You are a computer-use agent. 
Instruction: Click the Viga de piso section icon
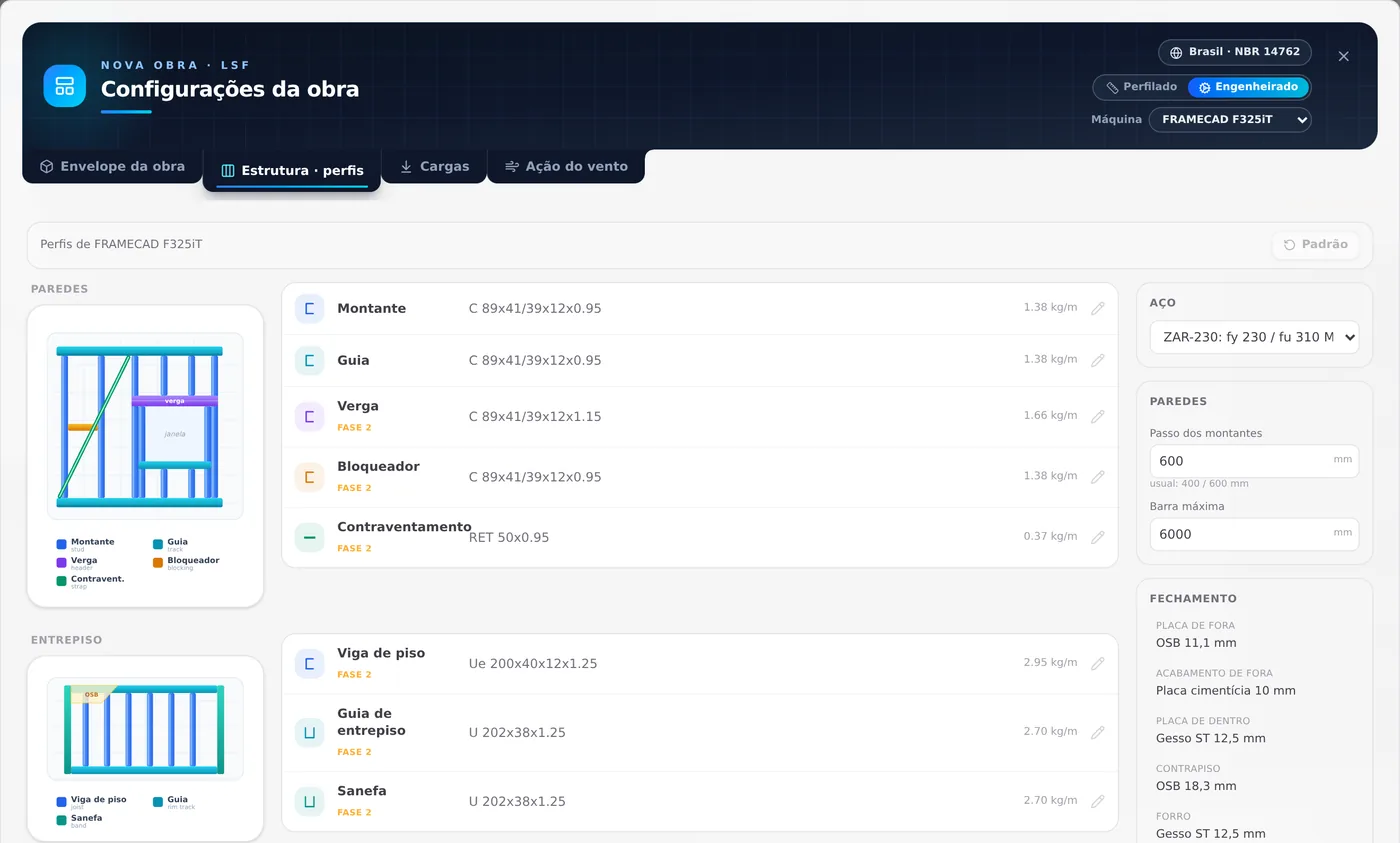310,663
